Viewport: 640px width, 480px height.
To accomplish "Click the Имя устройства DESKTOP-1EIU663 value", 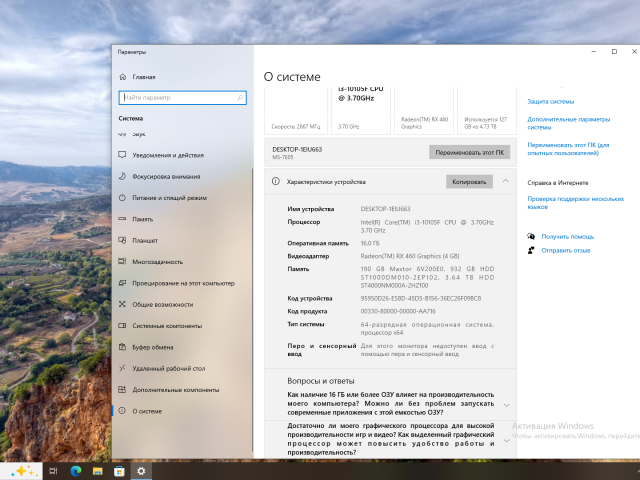I will coord(385,209).
